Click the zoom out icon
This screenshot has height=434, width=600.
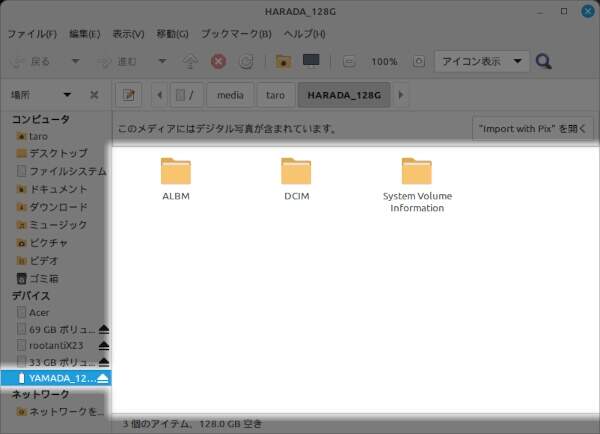pyautogui.click(x=349, y=61)
